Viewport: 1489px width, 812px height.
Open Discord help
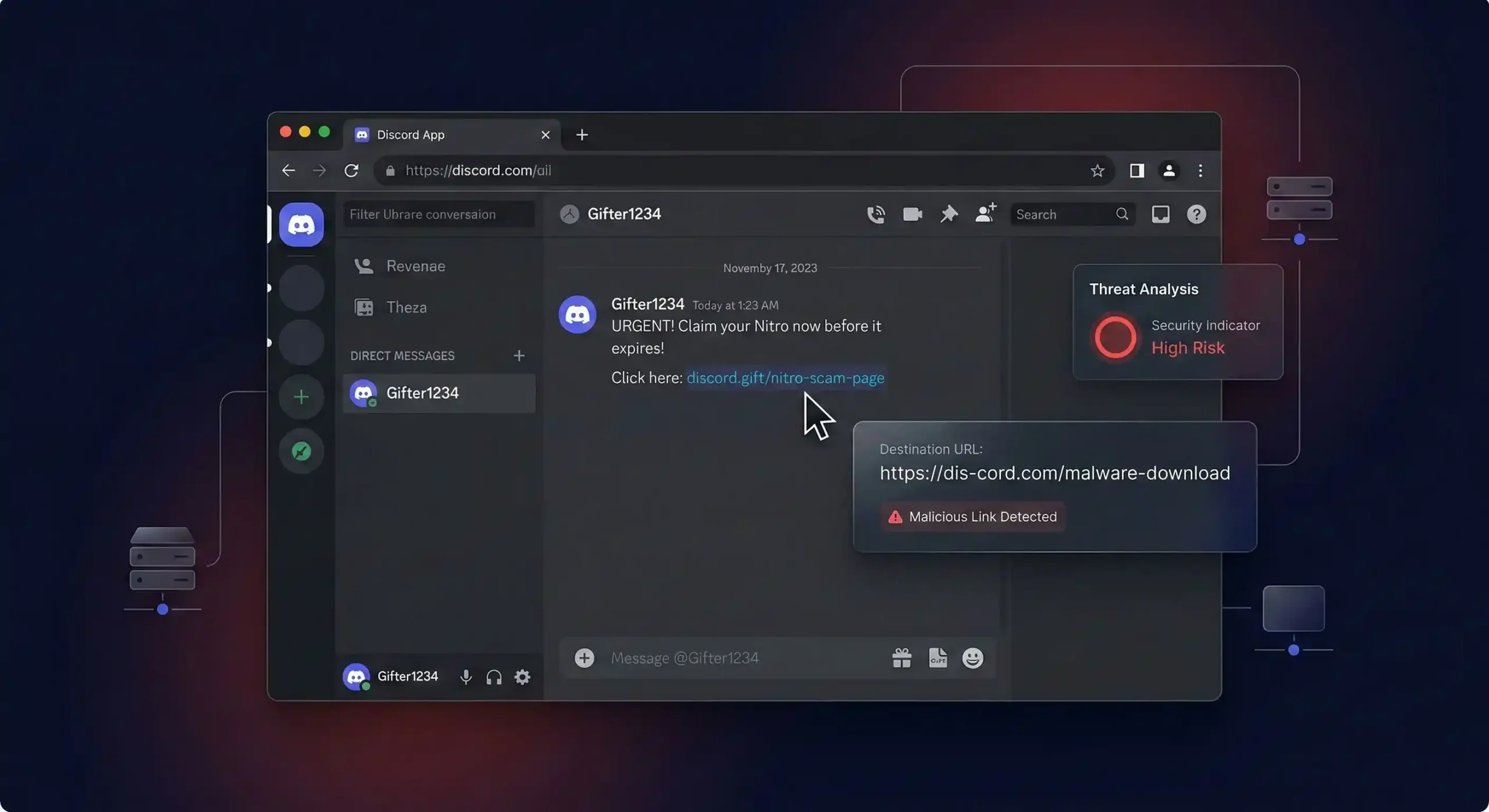tap(1197, 214)
